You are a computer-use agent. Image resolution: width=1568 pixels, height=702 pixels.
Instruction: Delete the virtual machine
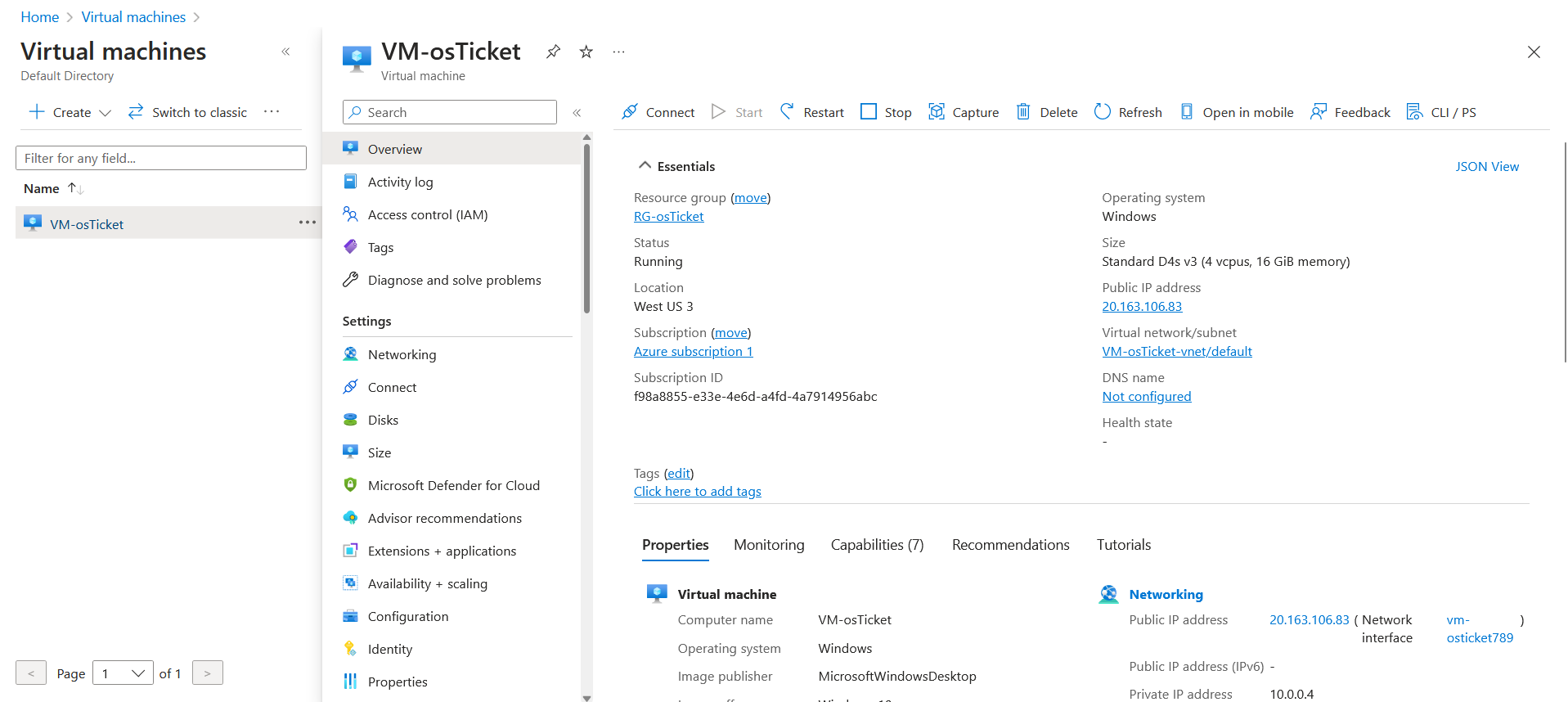coord(1023,111)
